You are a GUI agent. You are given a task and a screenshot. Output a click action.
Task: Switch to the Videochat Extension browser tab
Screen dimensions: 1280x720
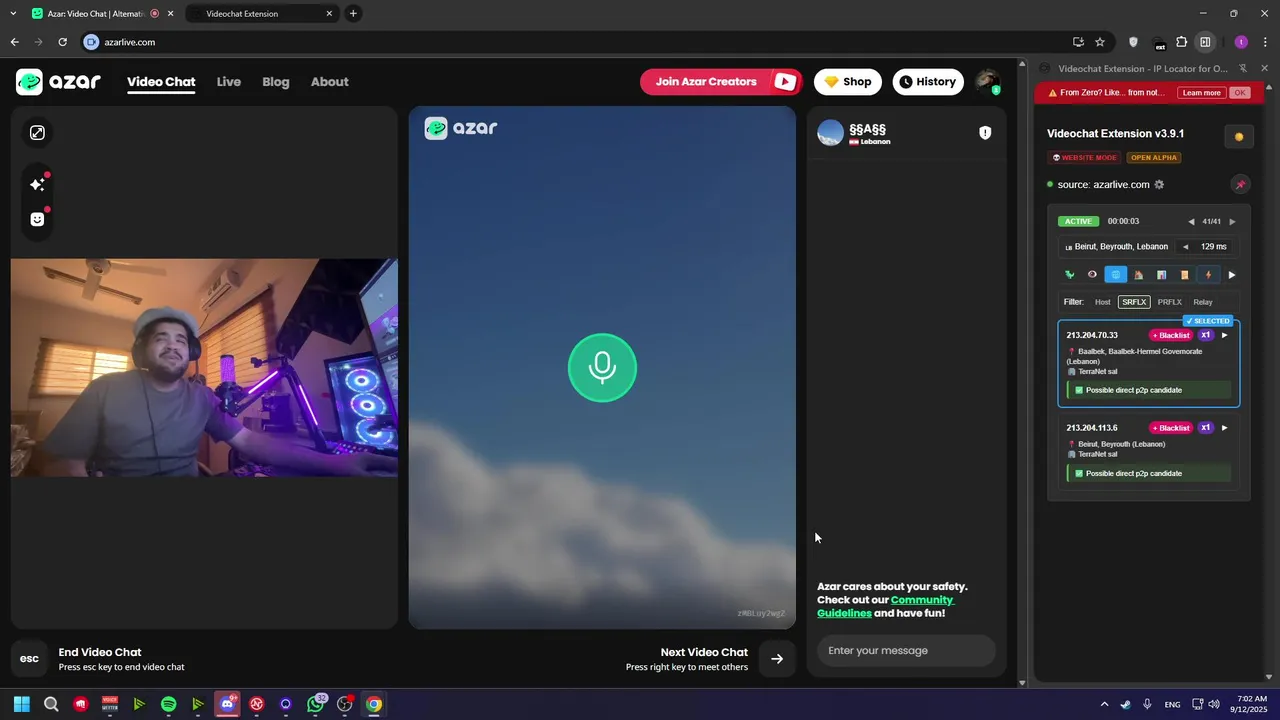261,14
